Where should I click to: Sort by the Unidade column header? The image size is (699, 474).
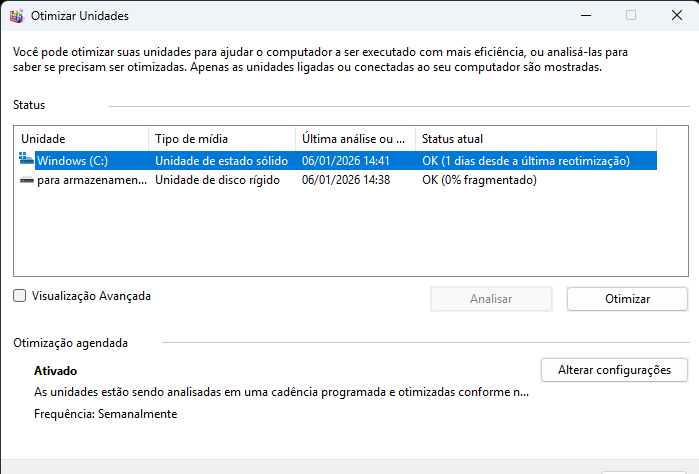(82, 139)
